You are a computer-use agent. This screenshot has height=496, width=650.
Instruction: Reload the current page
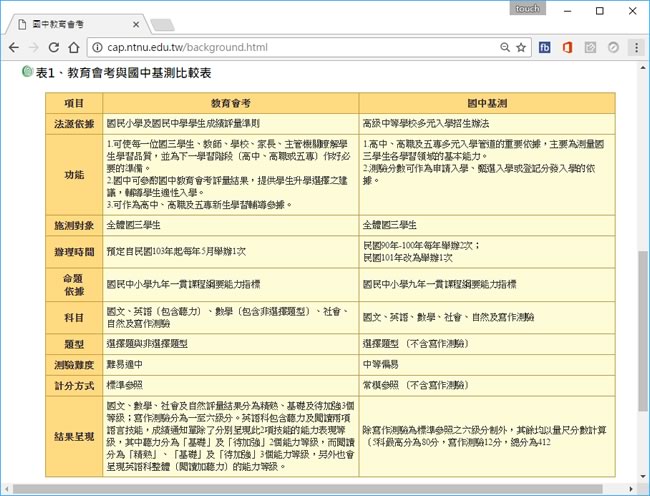[x=53, y=47]
